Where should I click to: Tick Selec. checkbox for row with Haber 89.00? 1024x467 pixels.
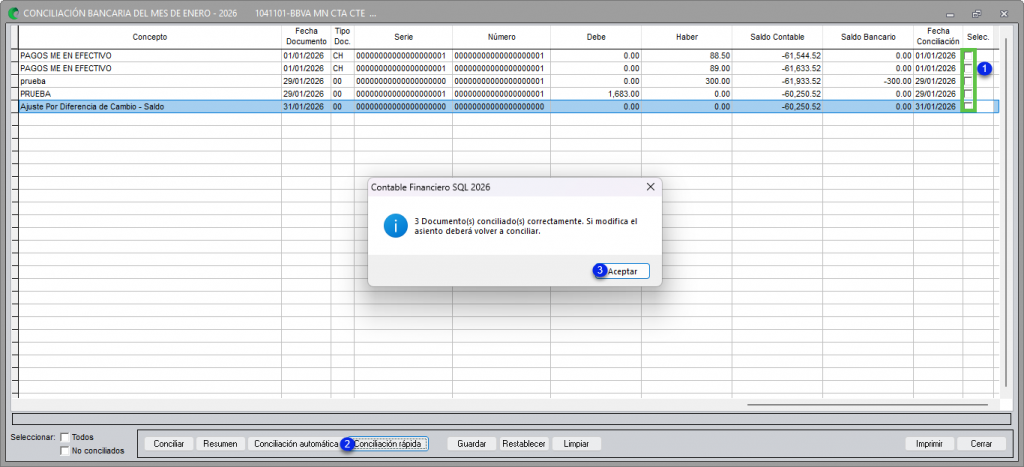click(968, 69)
